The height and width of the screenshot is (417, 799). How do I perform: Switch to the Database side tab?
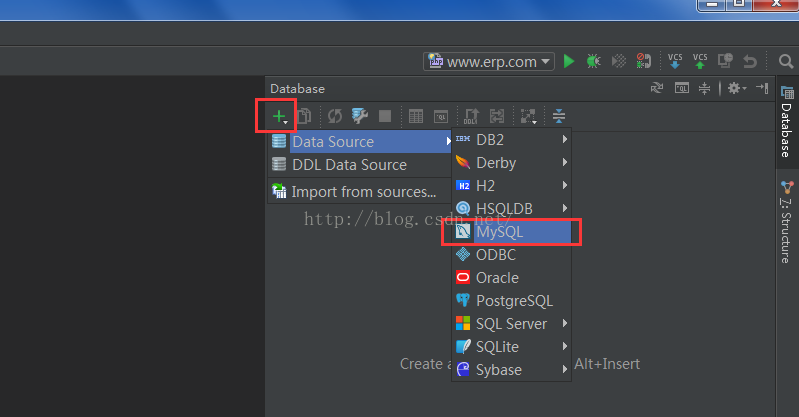(787, 123)
